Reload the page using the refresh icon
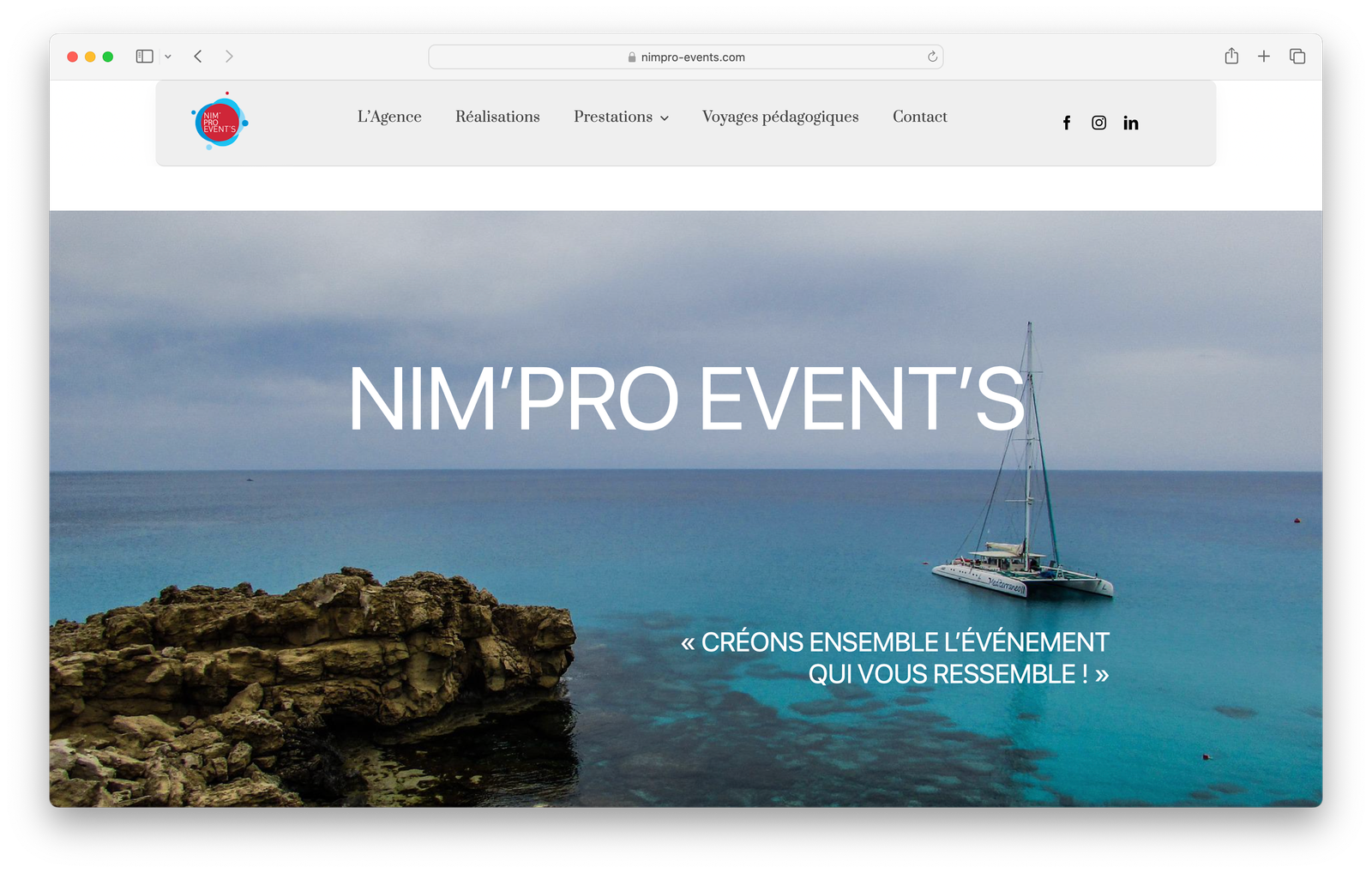The height and width of the screenshot is (873, 1372). point(932,57)
